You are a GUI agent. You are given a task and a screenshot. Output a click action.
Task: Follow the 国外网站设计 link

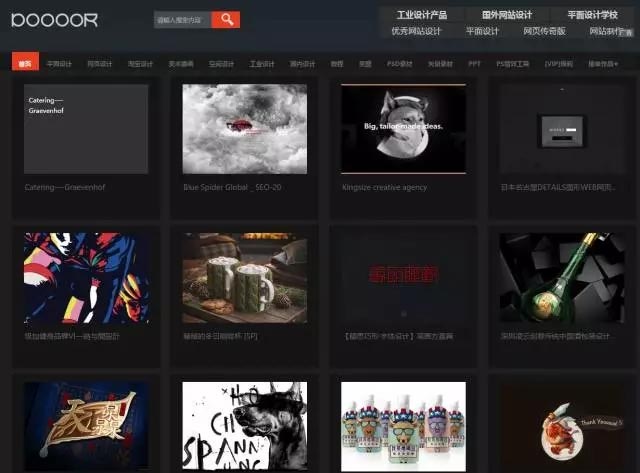coord(507,15)
